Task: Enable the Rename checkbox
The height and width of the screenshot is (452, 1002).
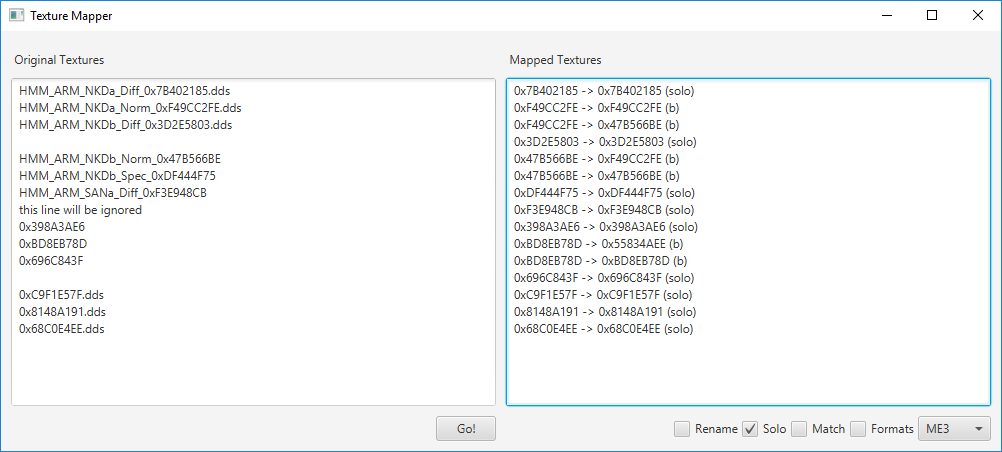Action: click(x=682, y=429)
